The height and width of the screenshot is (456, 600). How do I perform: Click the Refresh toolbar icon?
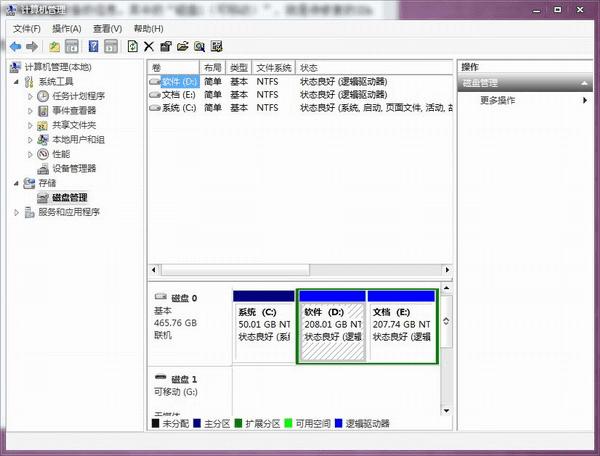pos(132,47)
